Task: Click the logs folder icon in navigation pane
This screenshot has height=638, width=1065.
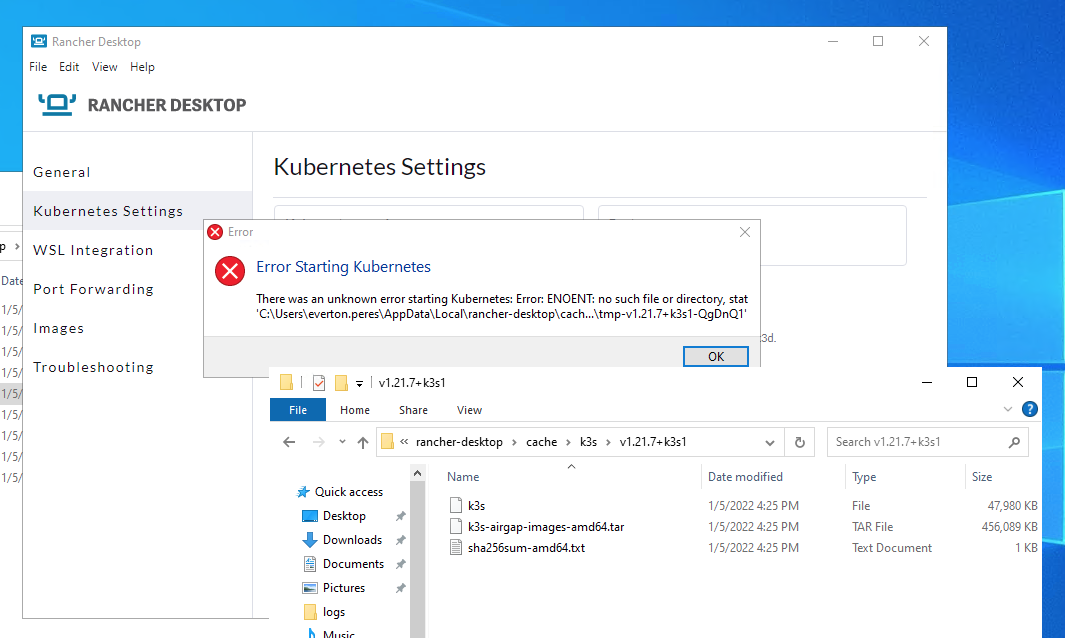Action: pyautogui.click(x=310, y=612)
